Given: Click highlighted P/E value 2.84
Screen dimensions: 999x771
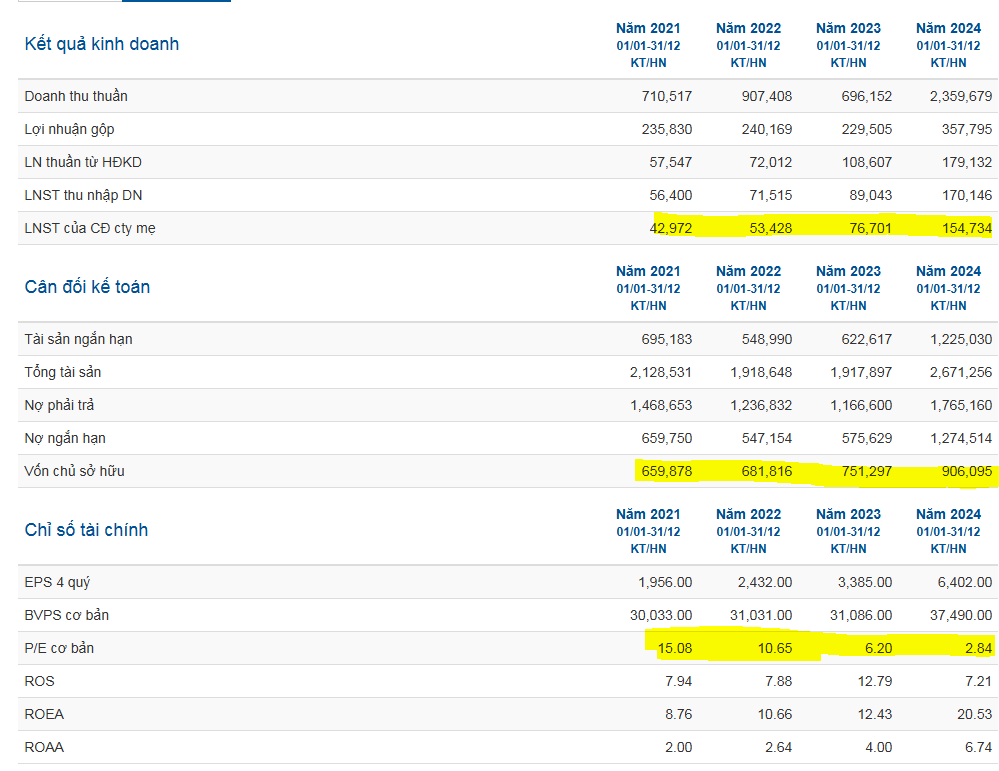Looking at the screenshot, I should pyautogui.click(x=979, y=649).
